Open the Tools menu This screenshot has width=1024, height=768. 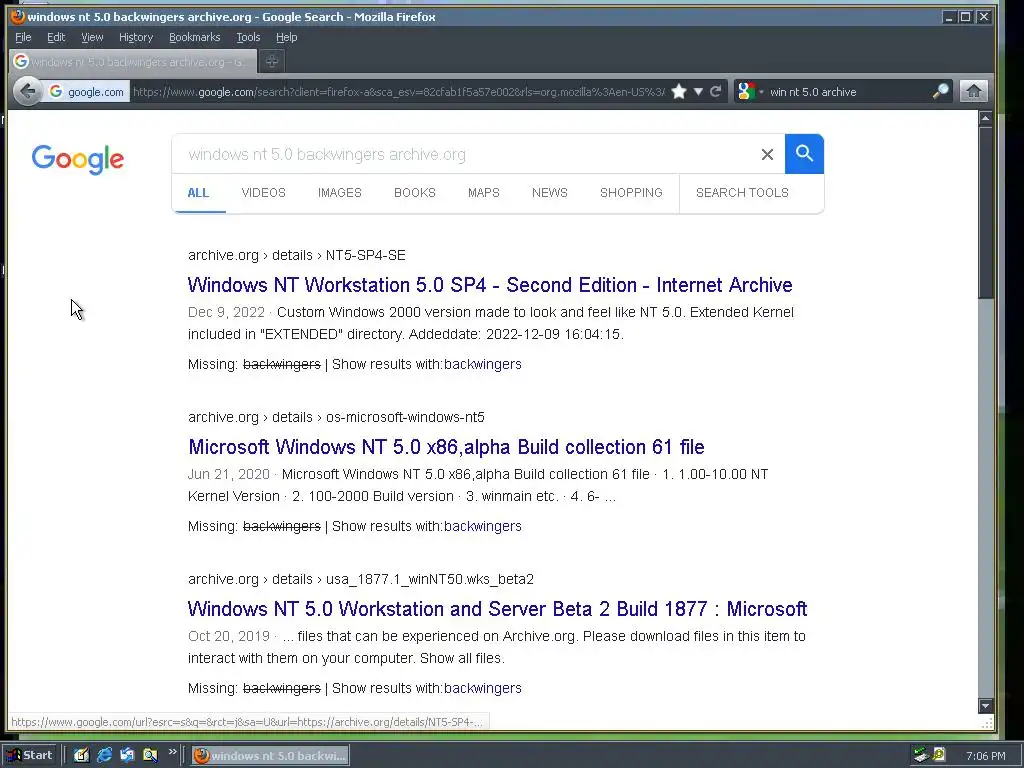click(x=248, y=37)
